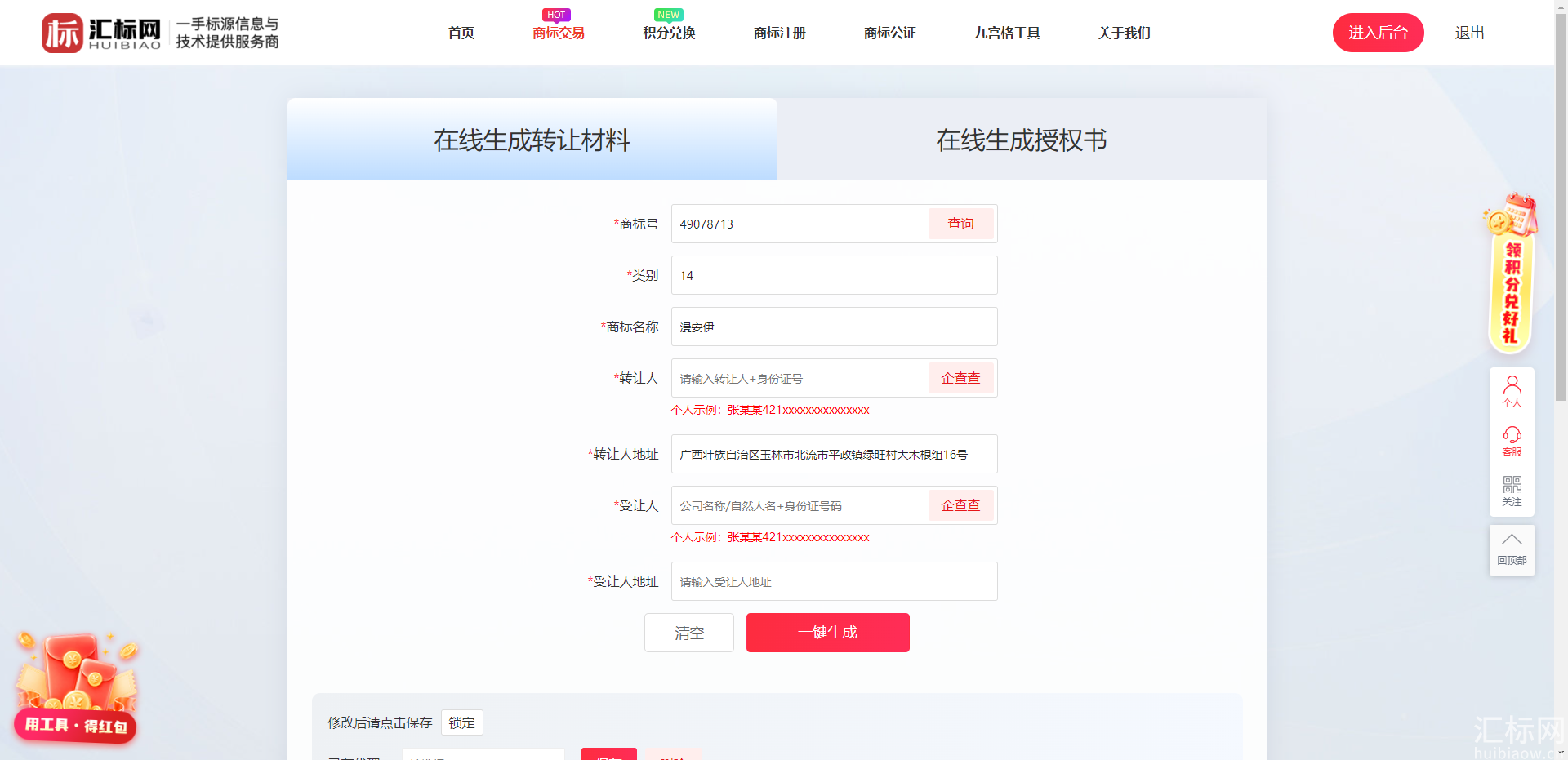Image resolution: width=1568 pixels, height=760 pixels.
Task: Open 商标交易 in the top navigation
Action: point(559,33)
